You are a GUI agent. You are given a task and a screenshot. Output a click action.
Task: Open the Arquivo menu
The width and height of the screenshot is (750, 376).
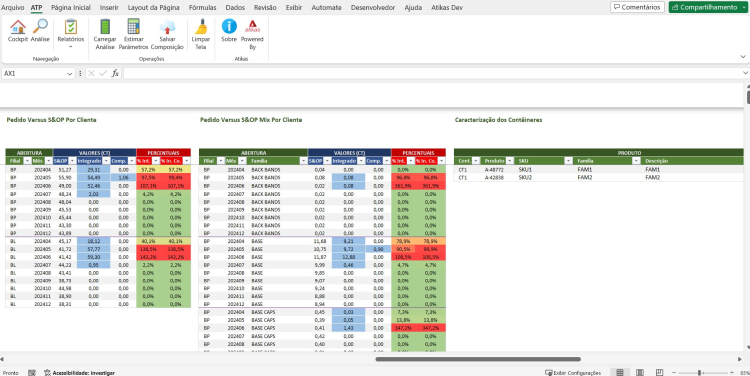coord(12,8)
